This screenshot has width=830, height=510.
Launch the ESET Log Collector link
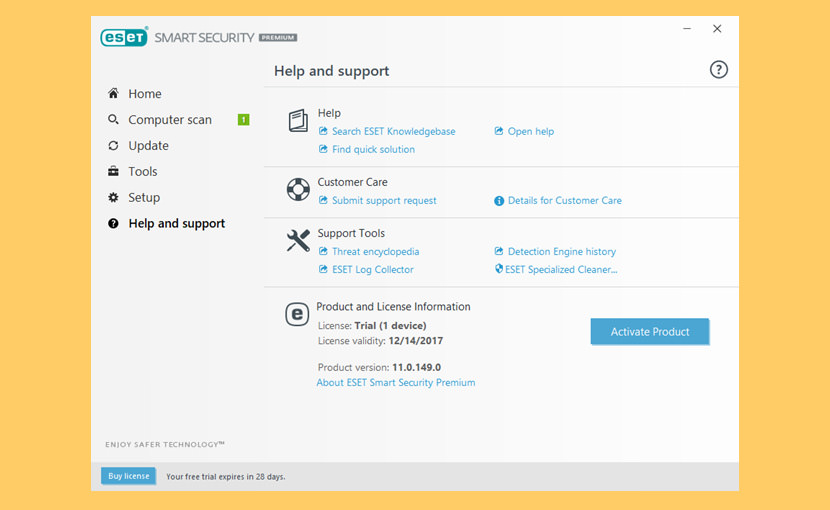tap(373, 270)
